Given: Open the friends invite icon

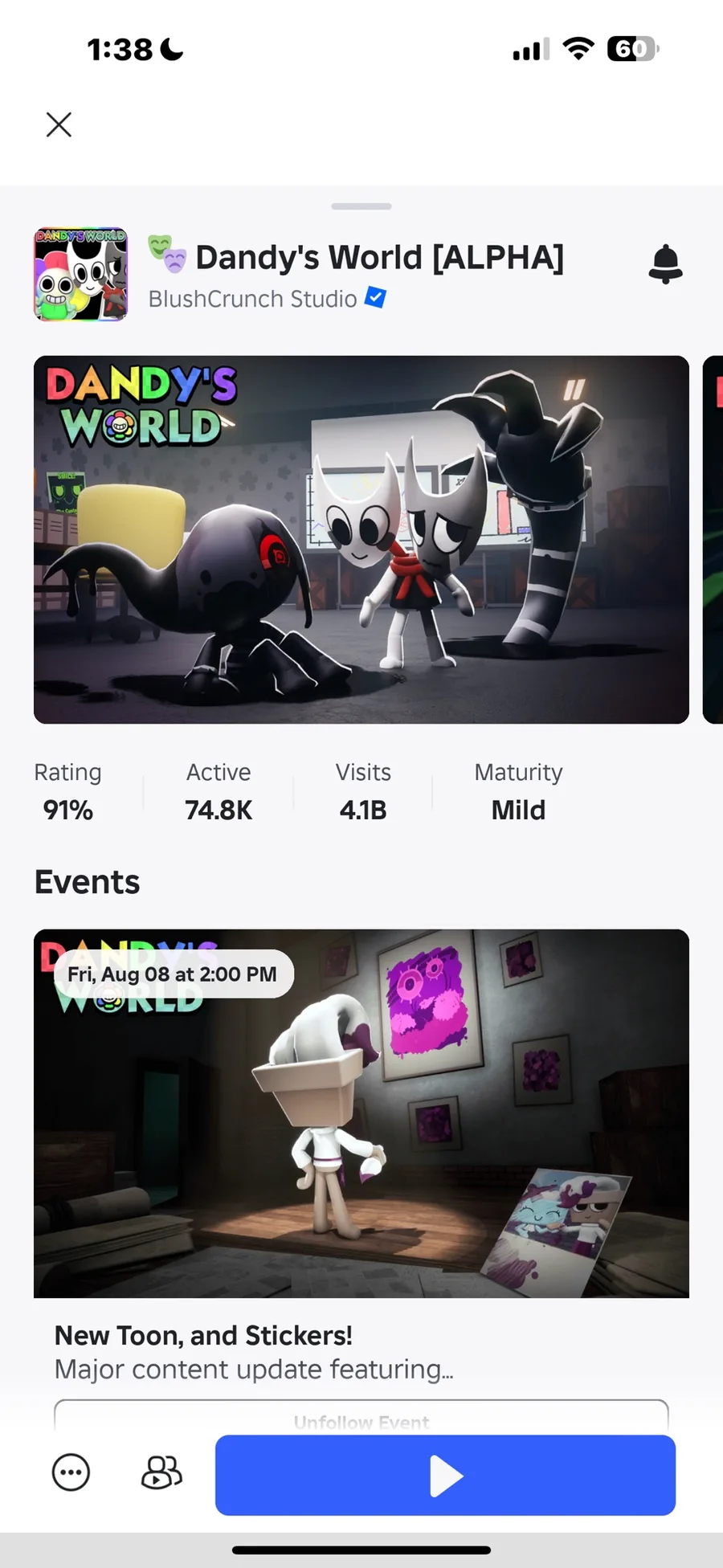Looking at the screenshot, I should tap(161, 1472).
